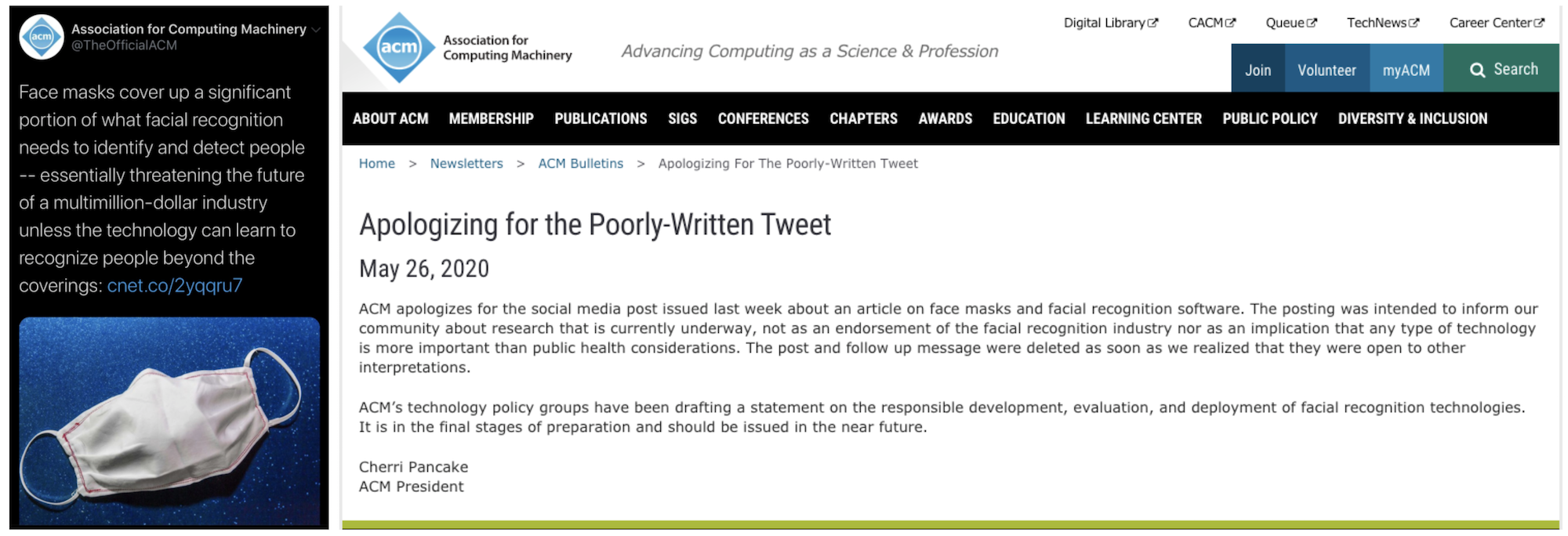Click the ACM diamond logo in header
1568x536 pixels.
point(399,48)
